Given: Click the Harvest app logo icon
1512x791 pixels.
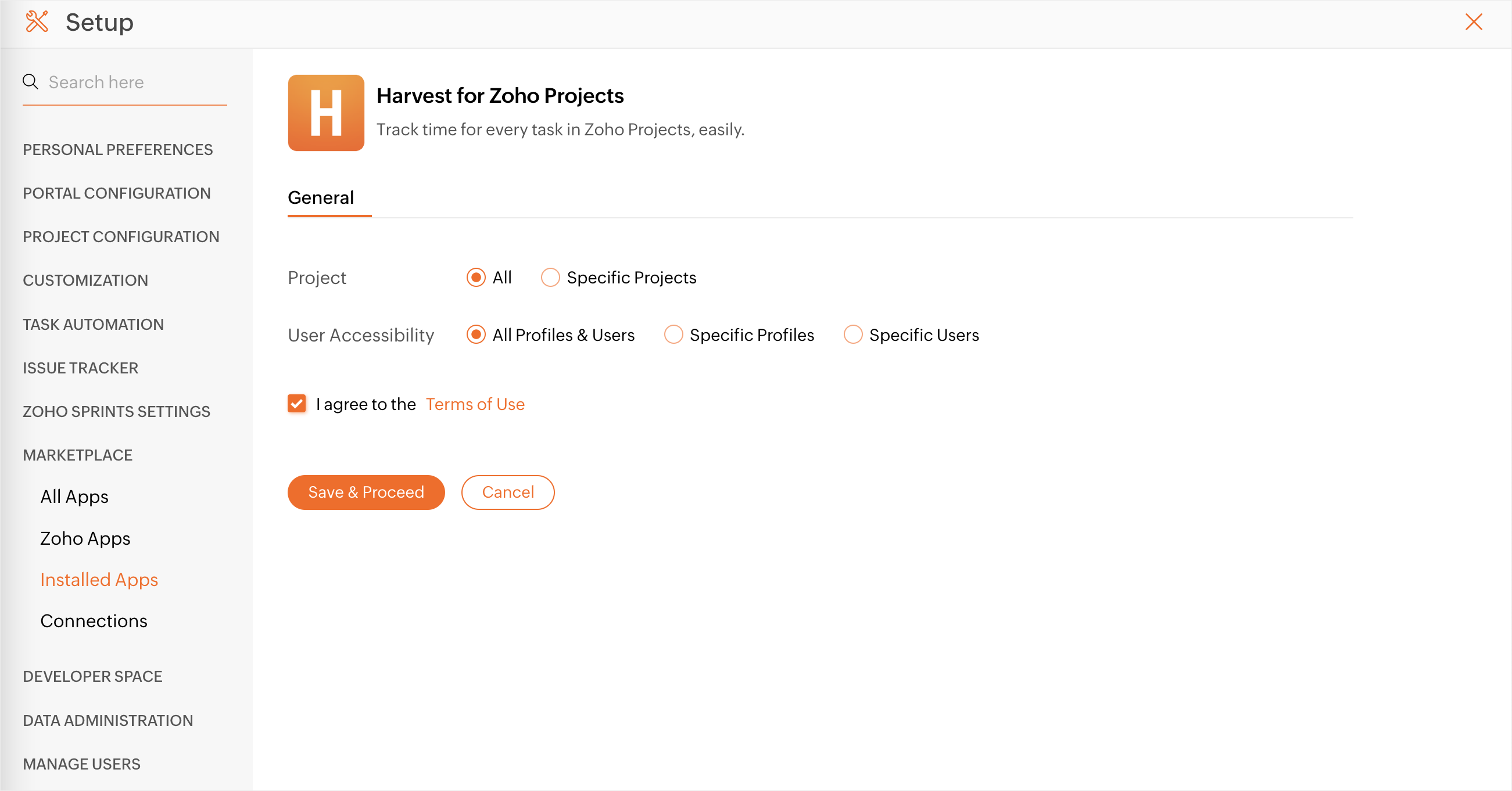Looking at the screenshot, I should [326, 113].
